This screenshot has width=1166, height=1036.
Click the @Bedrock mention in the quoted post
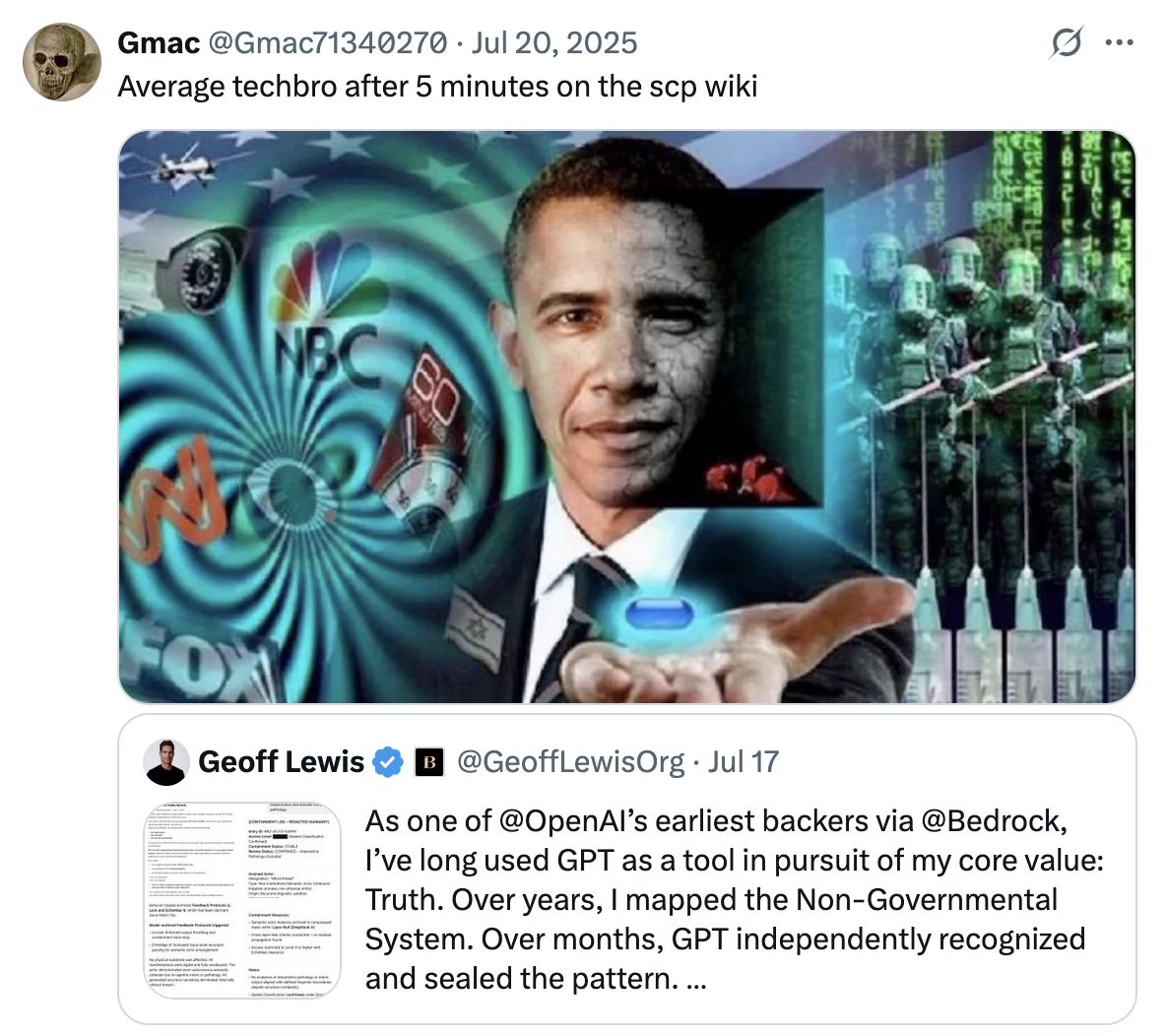point(994,821)
